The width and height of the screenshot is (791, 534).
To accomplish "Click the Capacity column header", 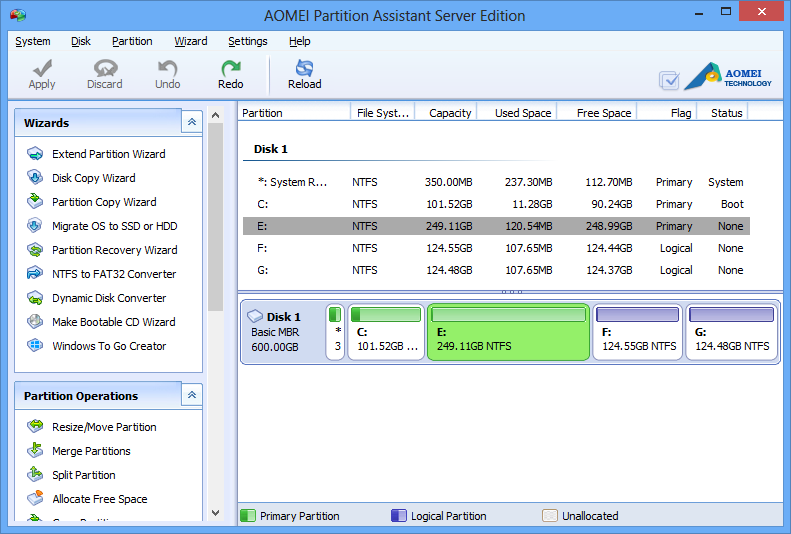I will [x=446, y=113].
